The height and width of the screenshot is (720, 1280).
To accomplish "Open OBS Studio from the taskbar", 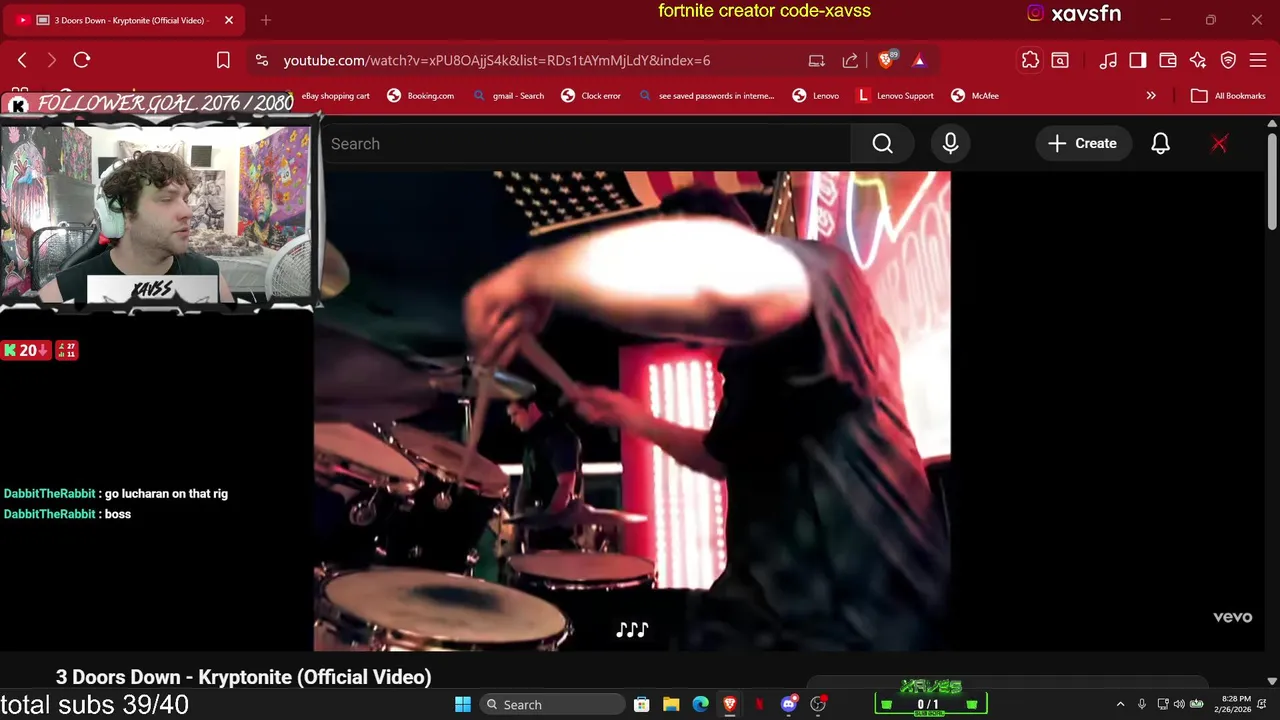I will 818,704.
